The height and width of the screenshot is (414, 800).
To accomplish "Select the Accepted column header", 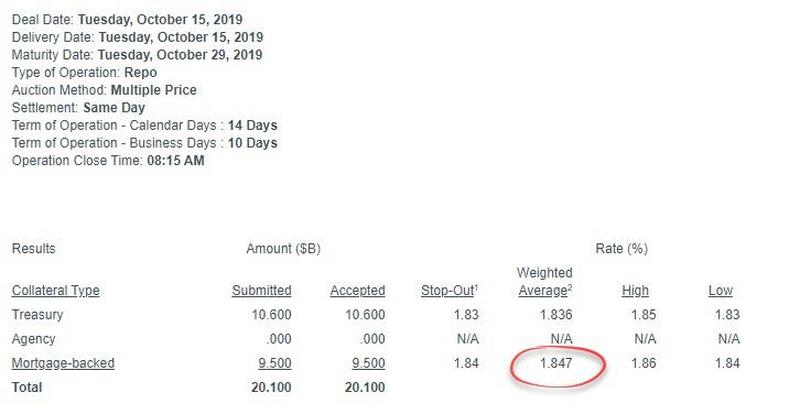I will coord(358,290).
